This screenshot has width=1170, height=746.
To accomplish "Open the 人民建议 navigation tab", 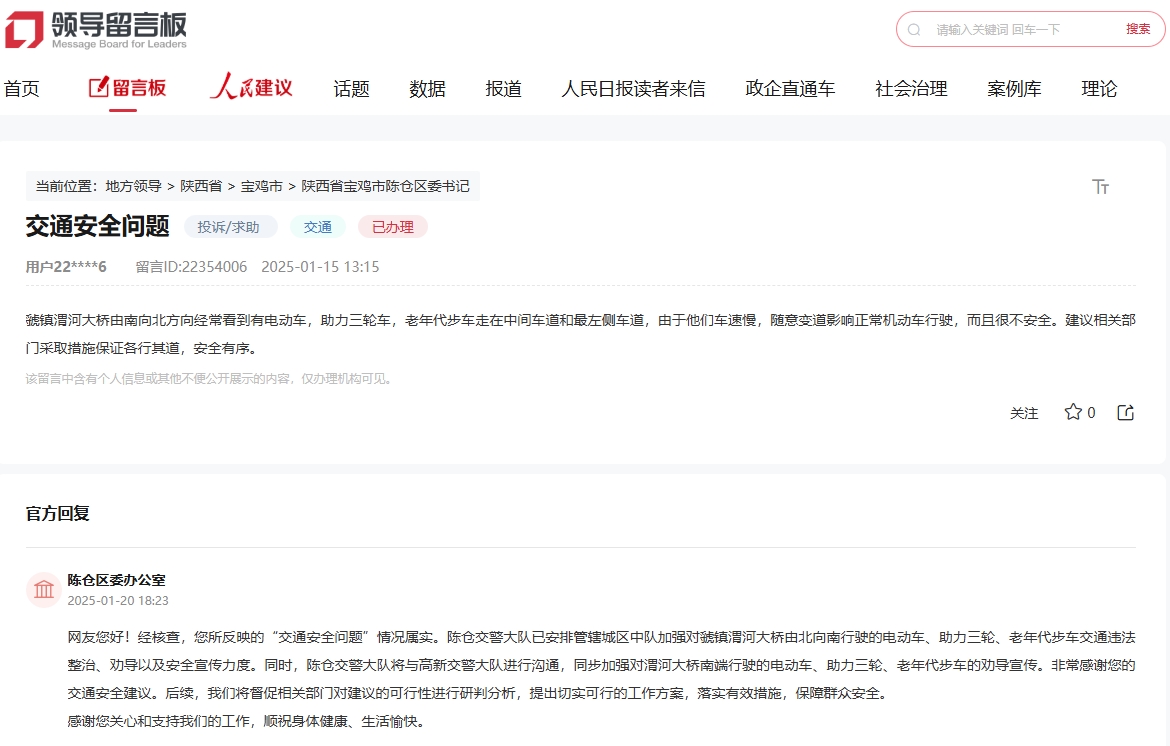I will coord(251,87).
